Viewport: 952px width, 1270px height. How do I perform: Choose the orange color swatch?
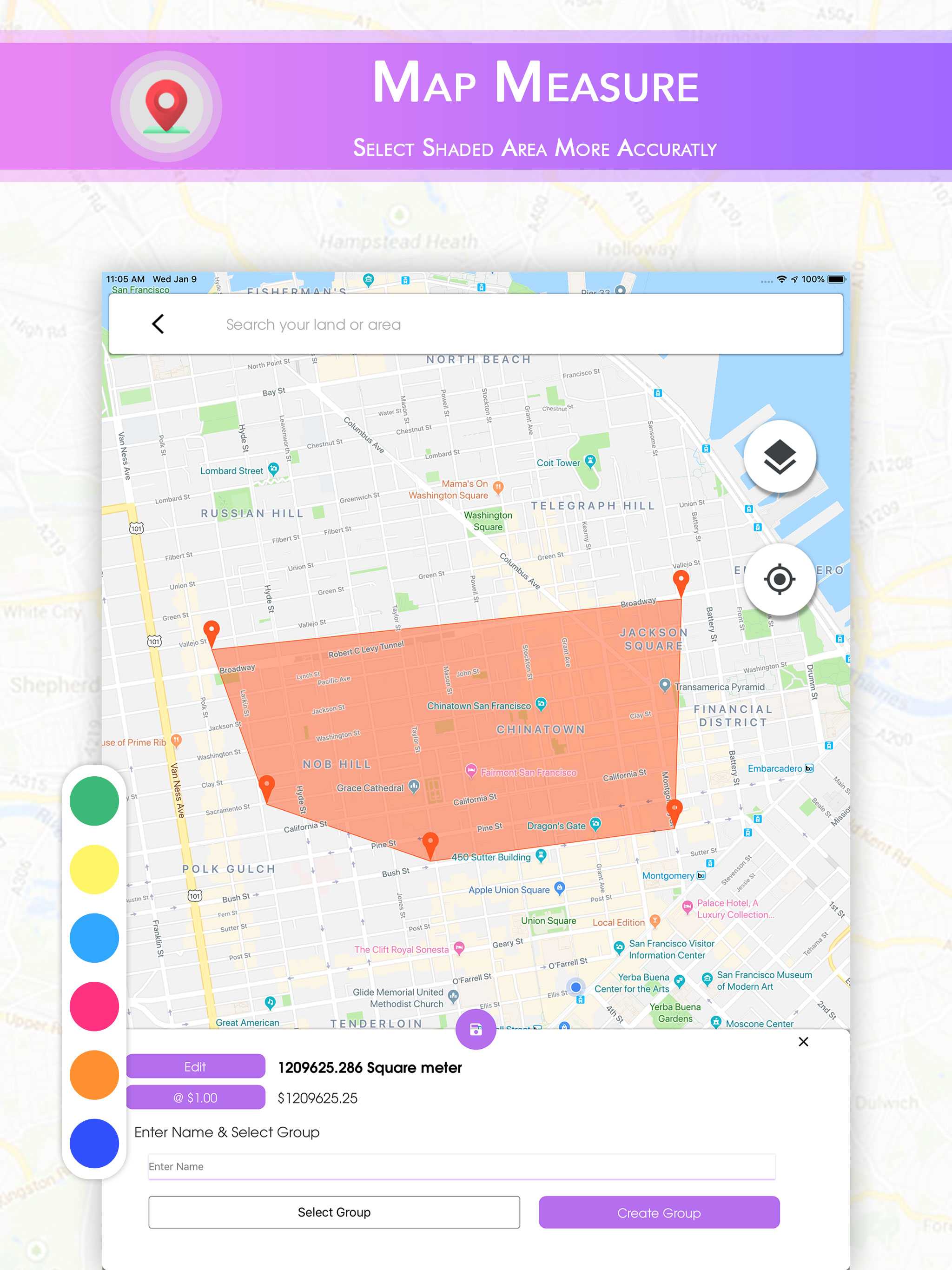94,1075
